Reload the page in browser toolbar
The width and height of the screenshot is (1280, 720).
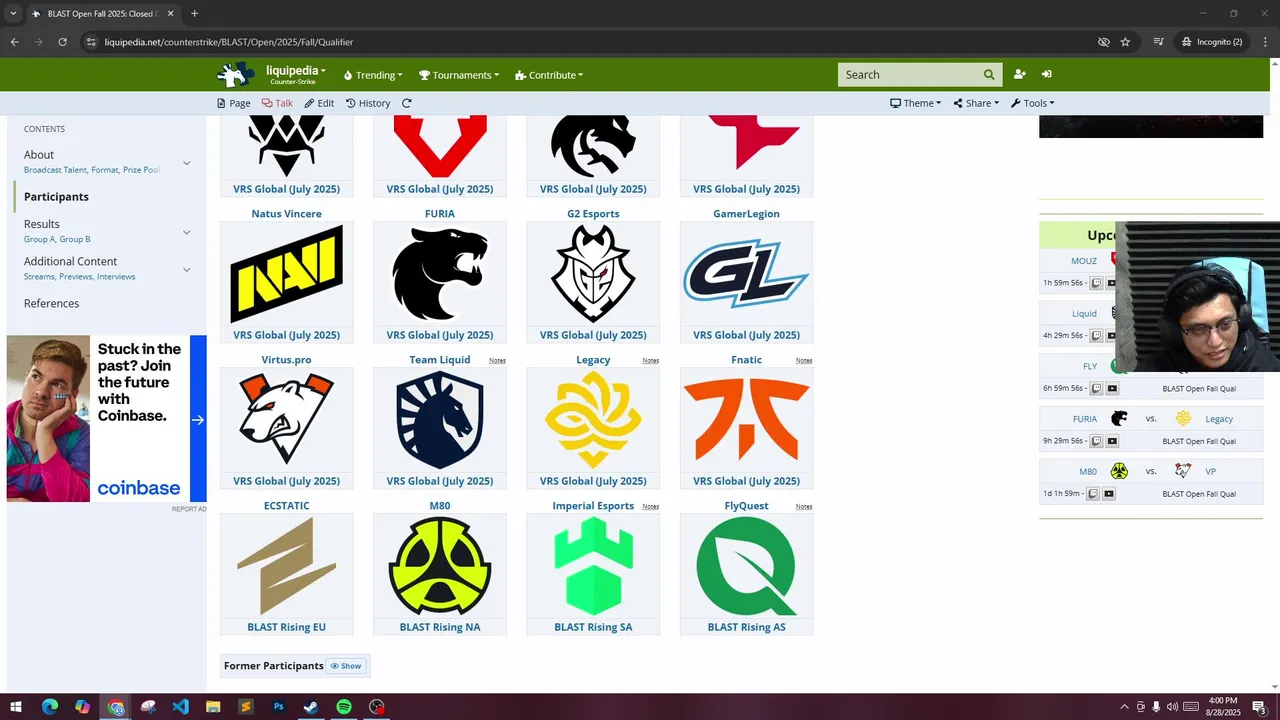62,42
